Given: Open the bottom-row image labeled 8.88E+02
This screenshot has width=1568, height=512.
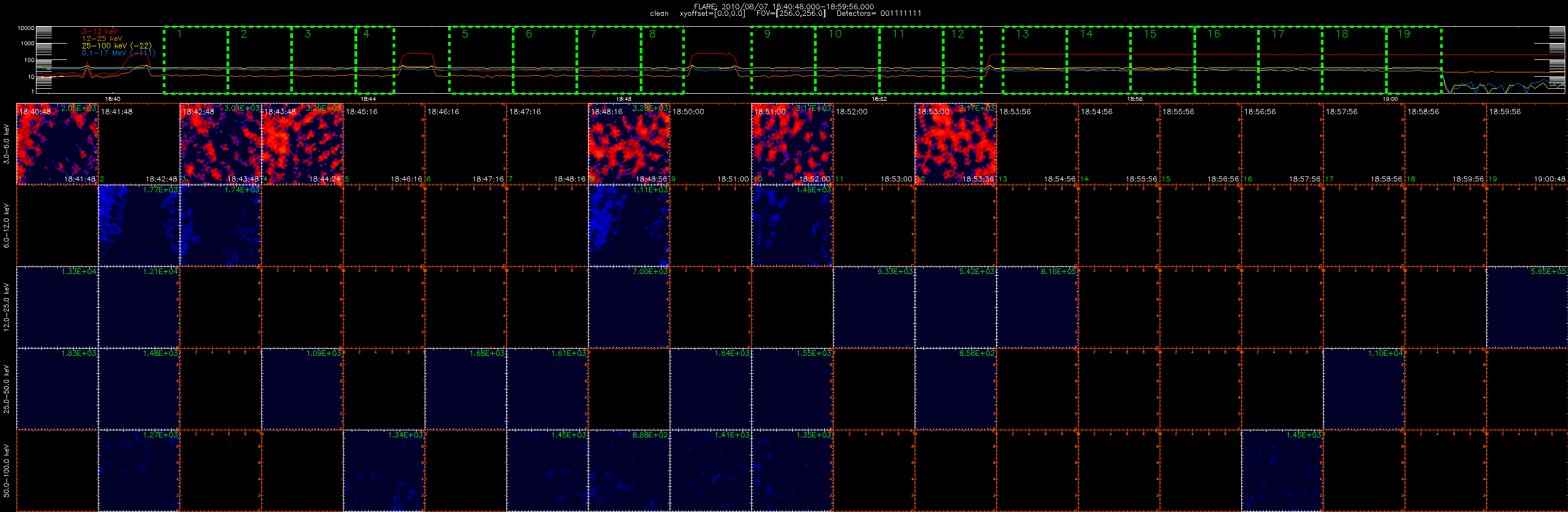Looking at the screenshot, I should pos(629,471).
